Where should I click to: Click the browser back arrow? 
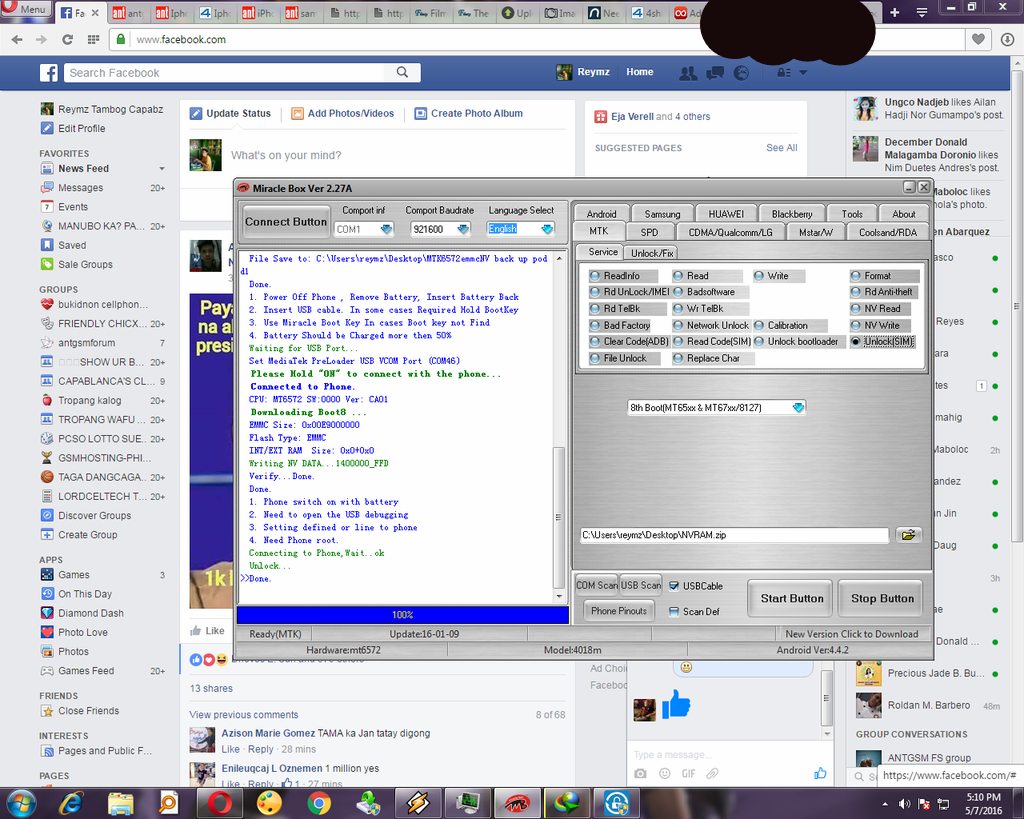[17, 40]
